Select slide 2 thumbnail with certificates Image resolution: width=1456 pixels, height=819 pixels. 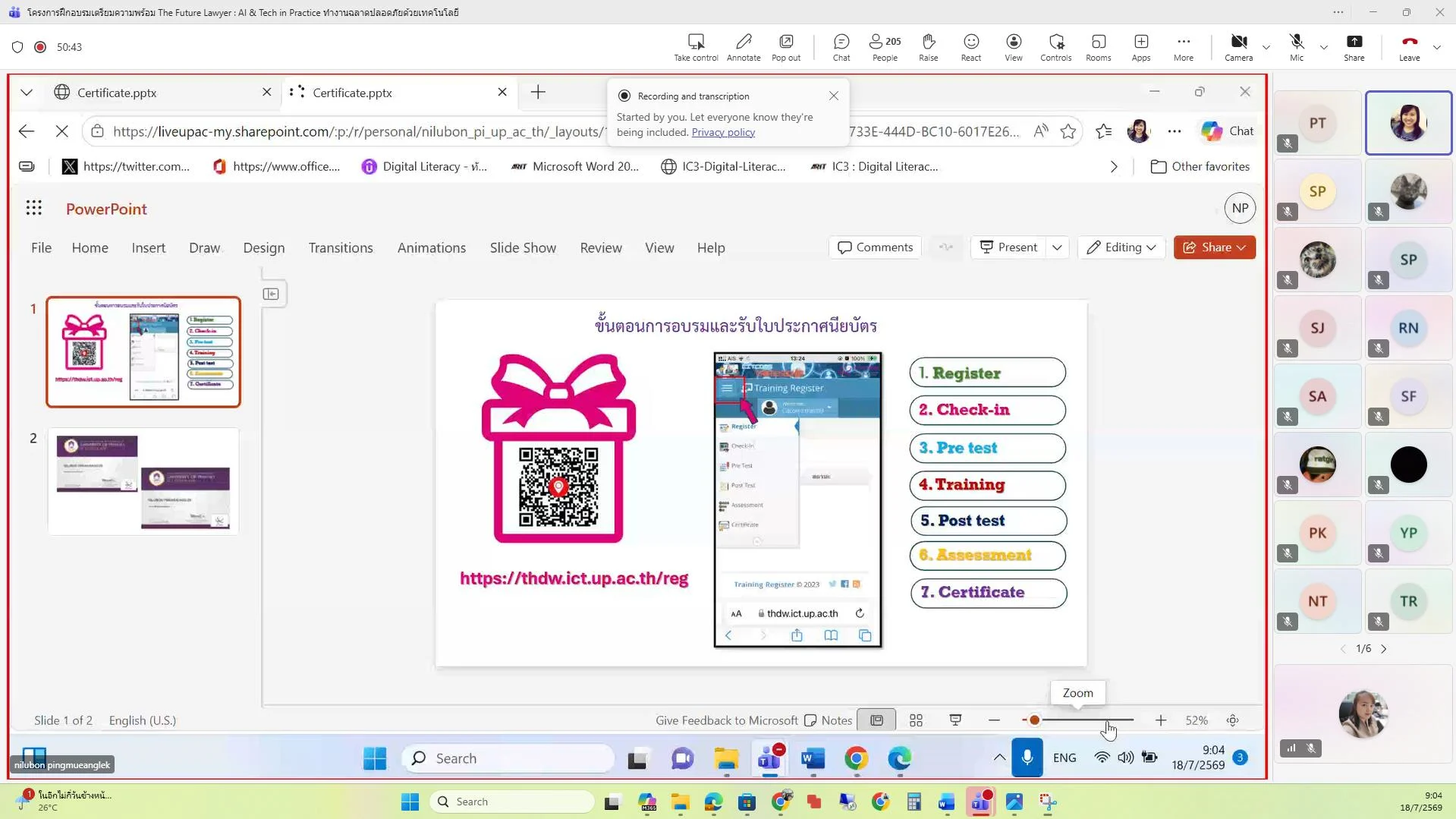coord(143,481)
